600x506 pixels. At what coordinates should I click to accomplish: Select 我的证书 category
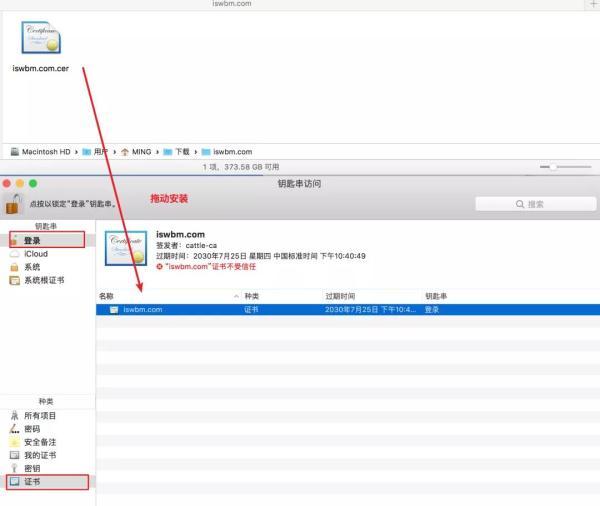tap(47, 455)
